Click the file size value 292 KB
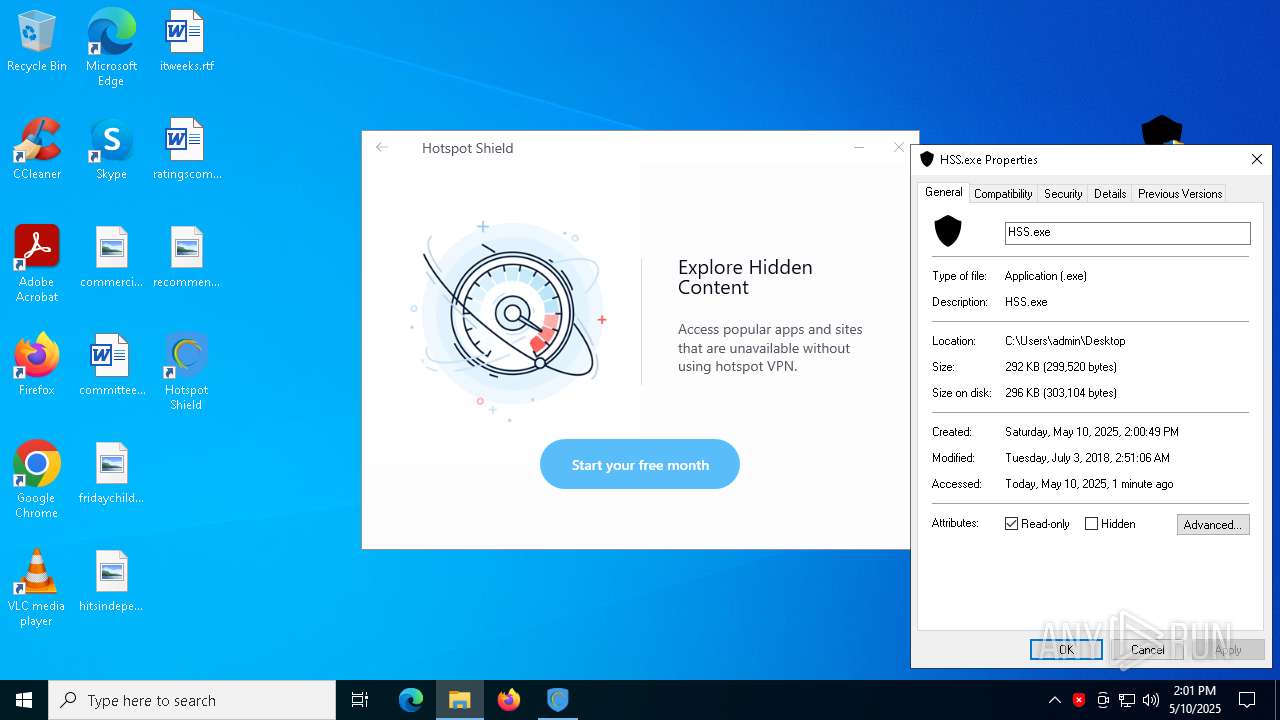This screenshot has width=1280, height=720. (x=1061, y=367)
